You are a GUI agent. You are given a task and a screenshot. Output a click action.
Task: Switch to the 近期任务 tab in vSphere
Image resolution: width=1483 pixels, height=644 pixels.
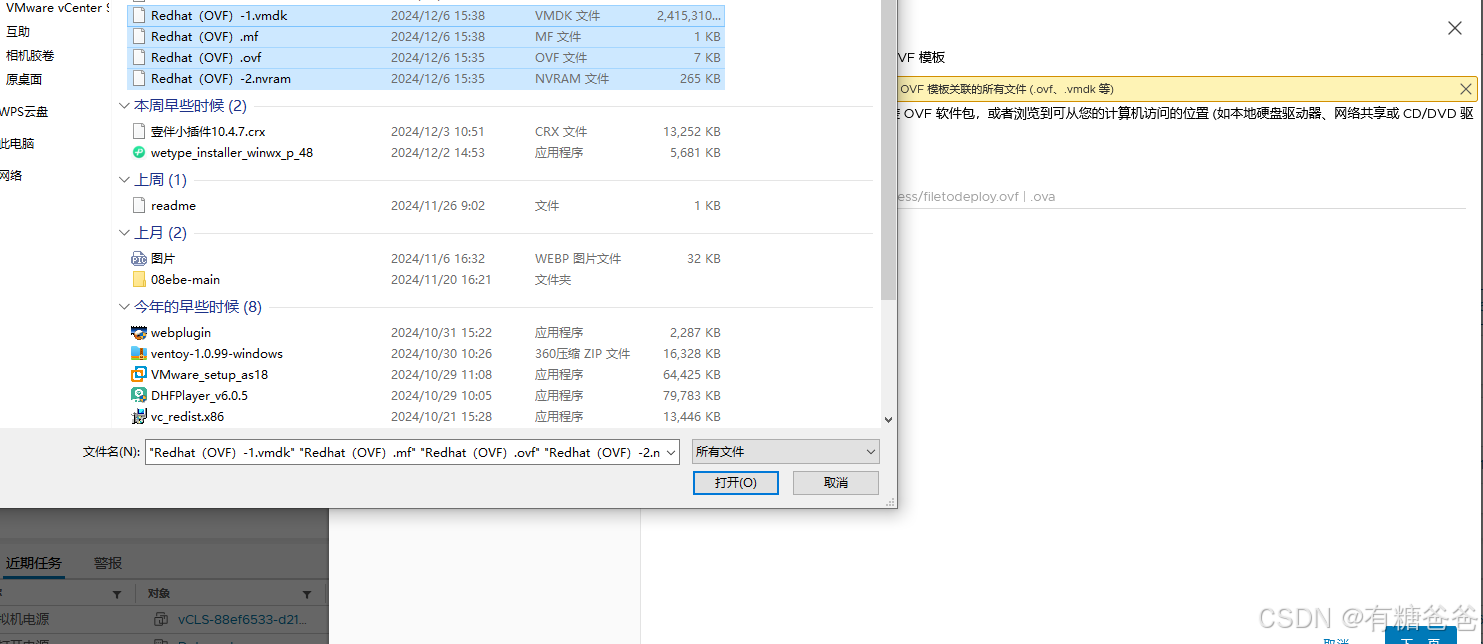33,563
